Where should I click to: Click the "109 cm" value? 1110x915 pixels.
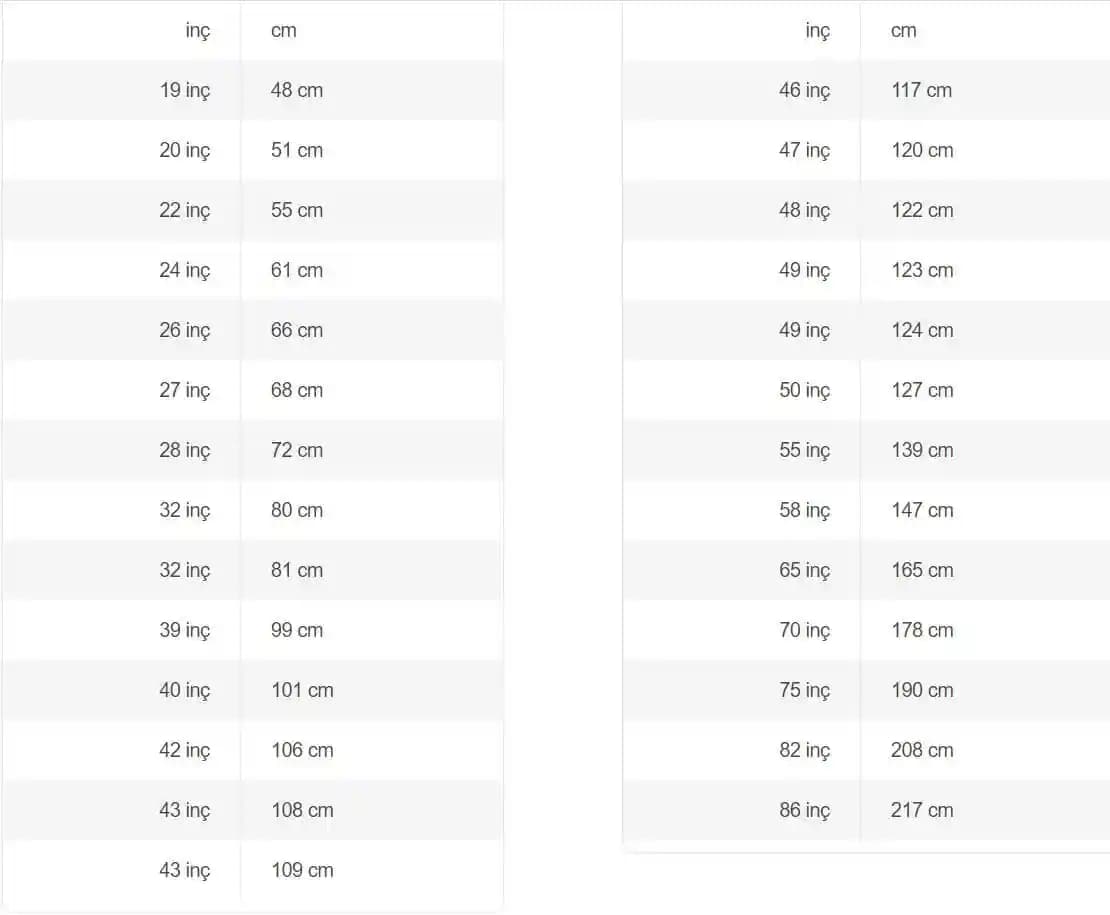(x=302, y=870)
